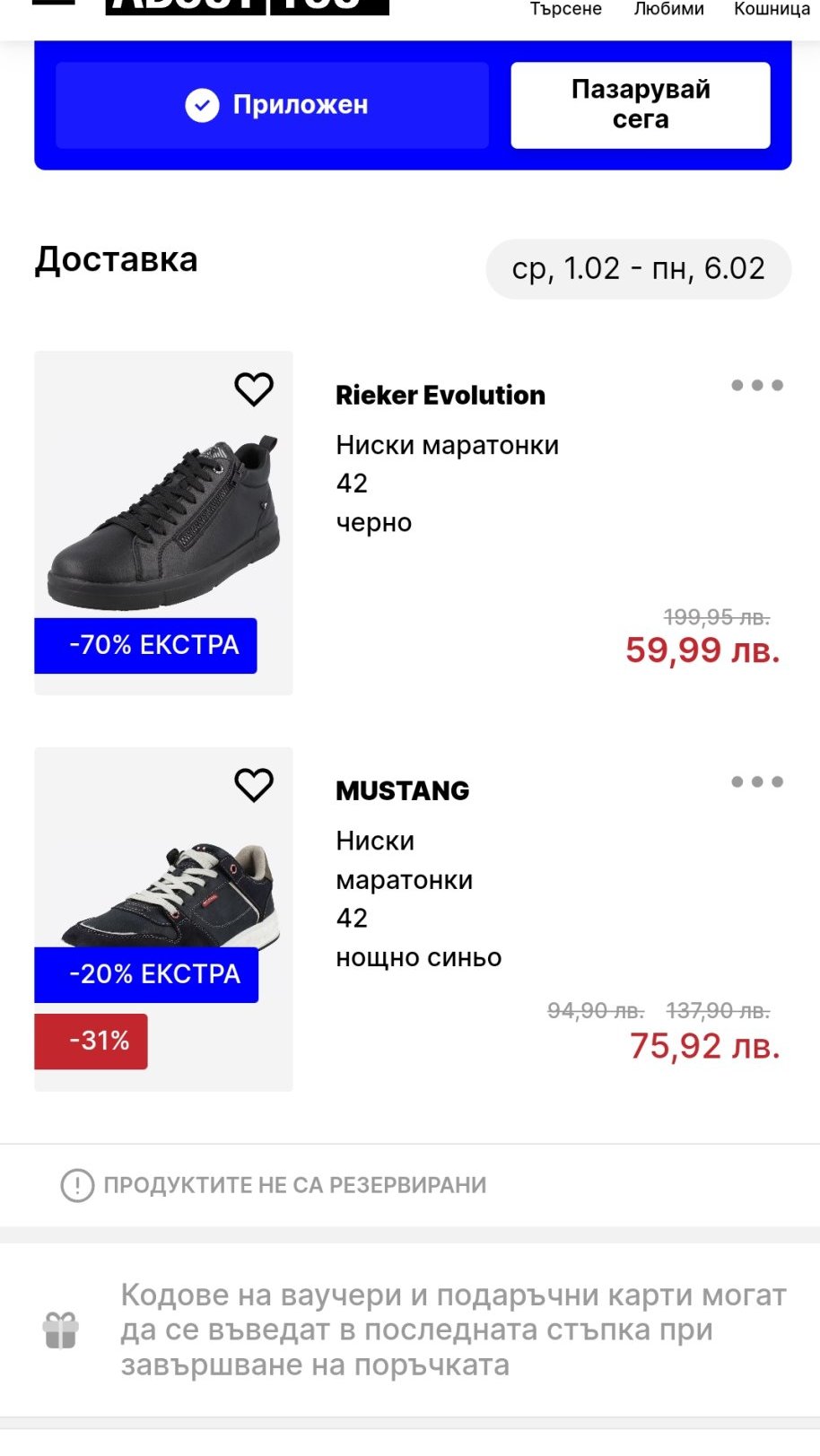Click the blue -20% ЕКСТРА badge

(x=146, y=974)
